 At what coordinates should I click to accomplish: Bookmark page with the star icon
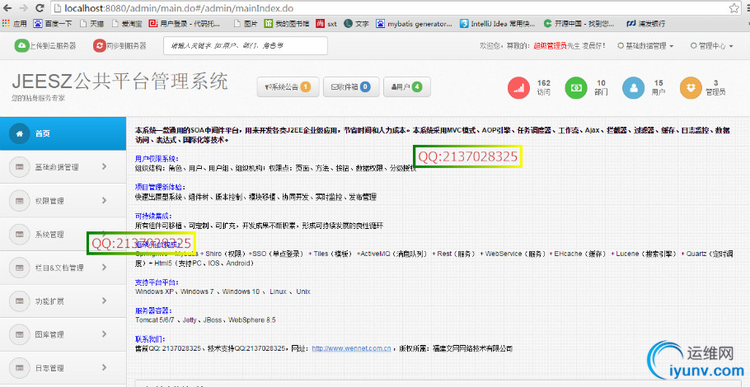coord(734,8)
